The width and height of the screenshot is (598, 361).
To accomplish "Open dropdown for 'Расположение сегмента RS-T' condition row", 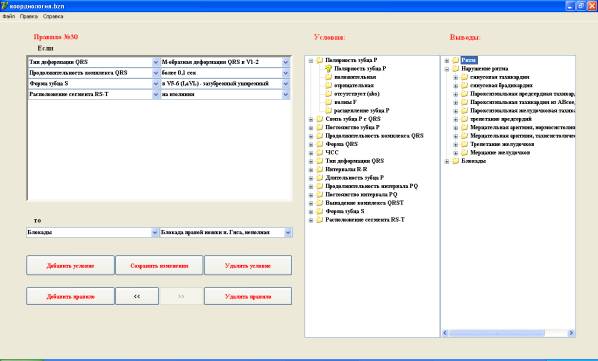I will click(x=156, y=94).
